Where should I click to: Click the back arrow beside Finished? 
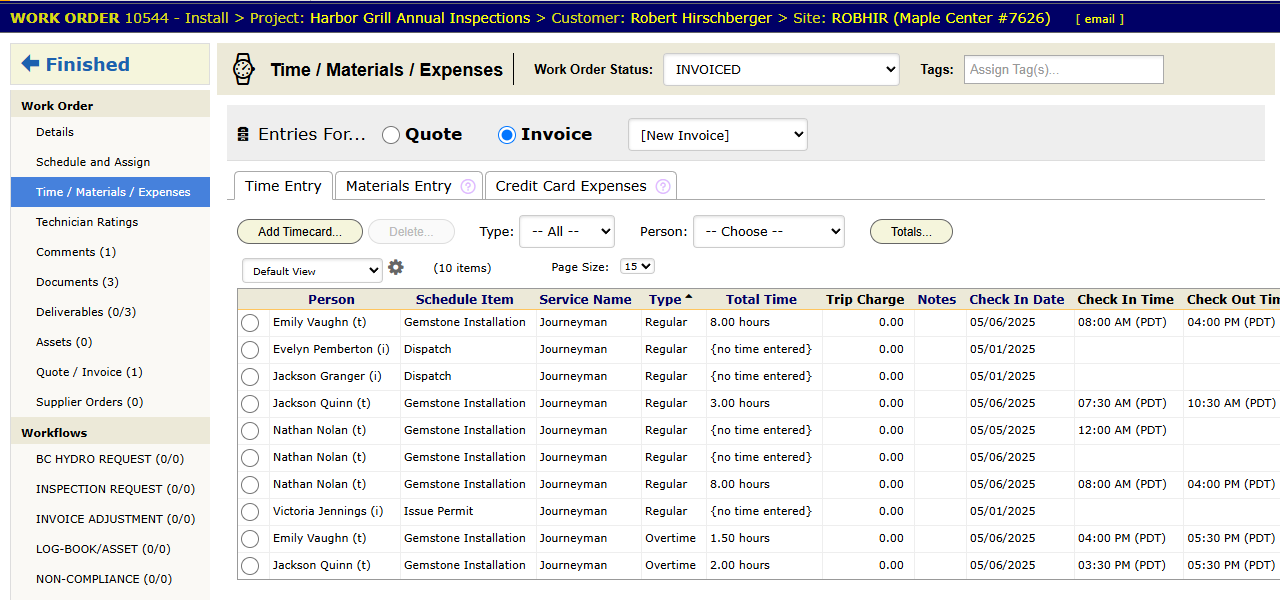pyautogui.click(x=30, y=64)
